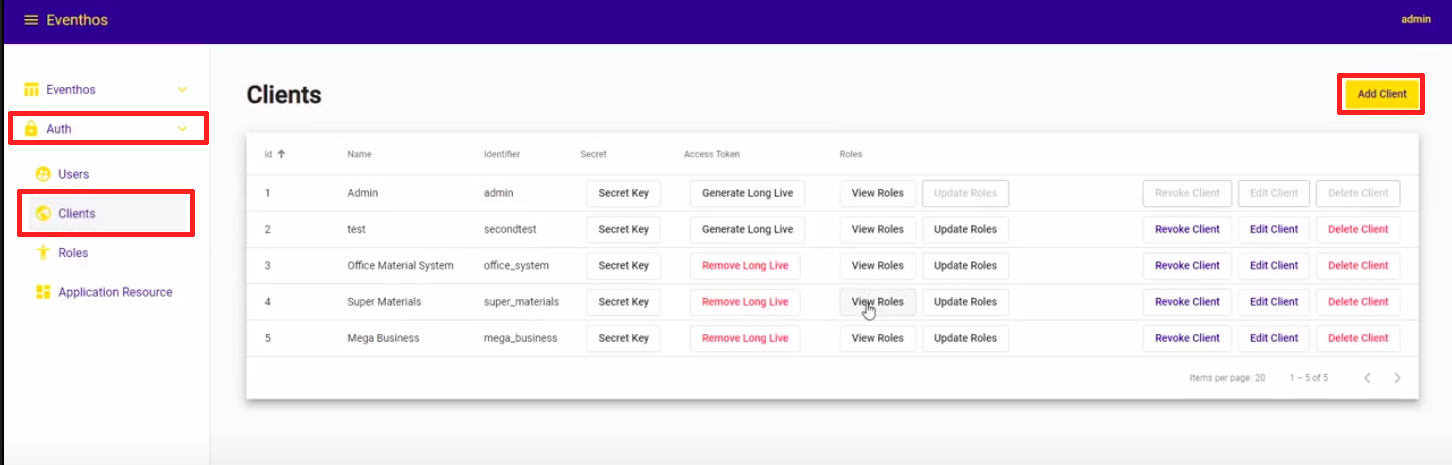This screenshot has width=1452, height=465.
Task: Show Secret Key for test client
Action: pos(623,229)
